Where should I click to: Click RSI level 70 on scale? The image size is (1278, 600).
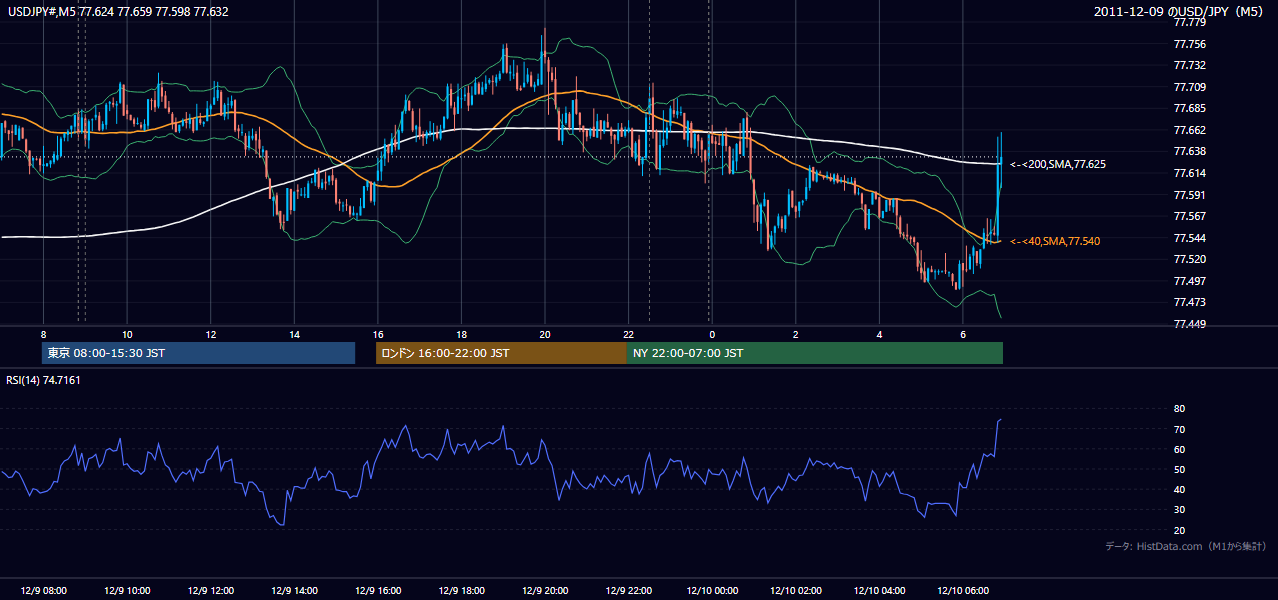click(x=1179, y=430)
